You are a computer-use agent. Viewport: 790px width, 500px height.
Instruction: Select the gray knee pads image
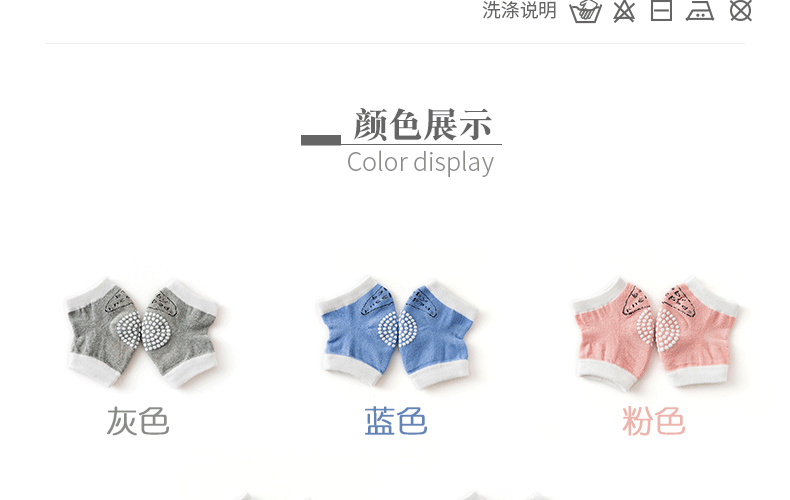pyautogui.click(x=142, y=332)
